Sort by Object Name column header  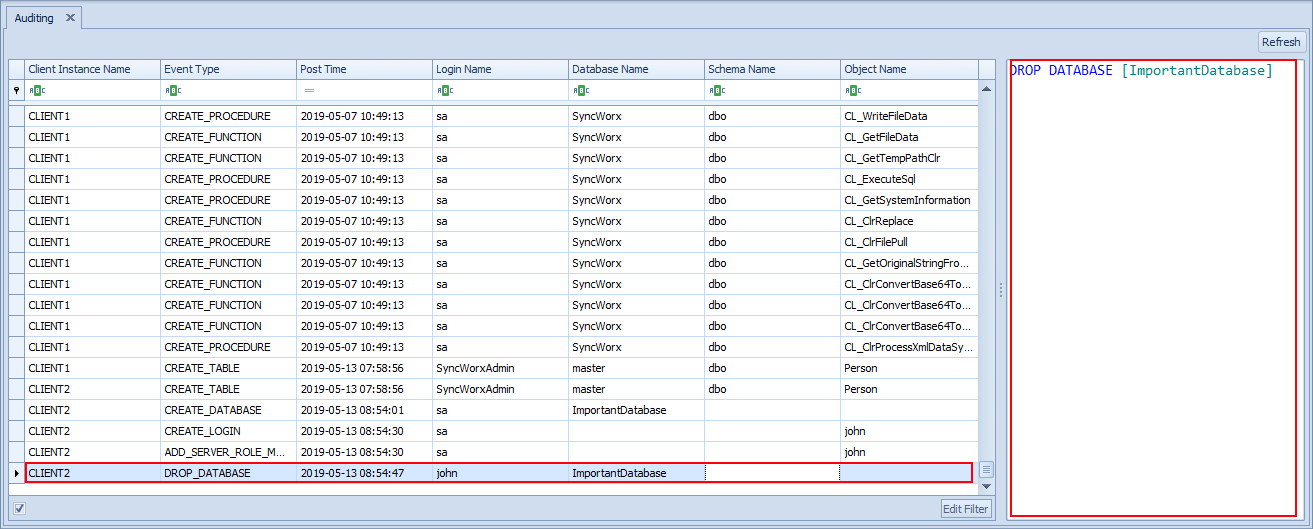908,69
